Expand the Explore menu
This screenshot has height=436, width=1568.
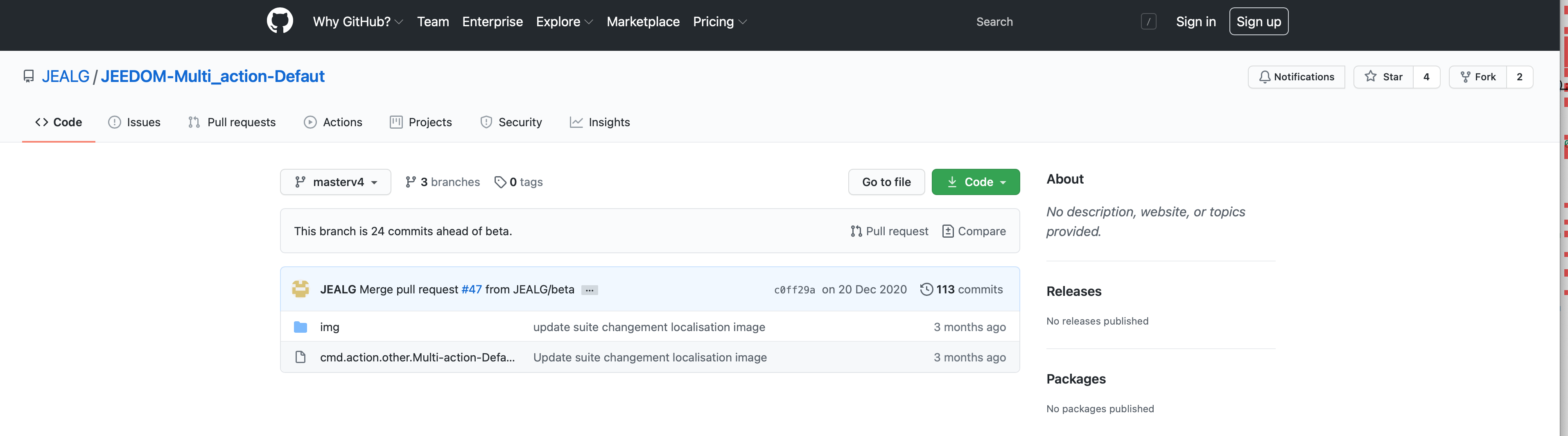coord(564,22)
